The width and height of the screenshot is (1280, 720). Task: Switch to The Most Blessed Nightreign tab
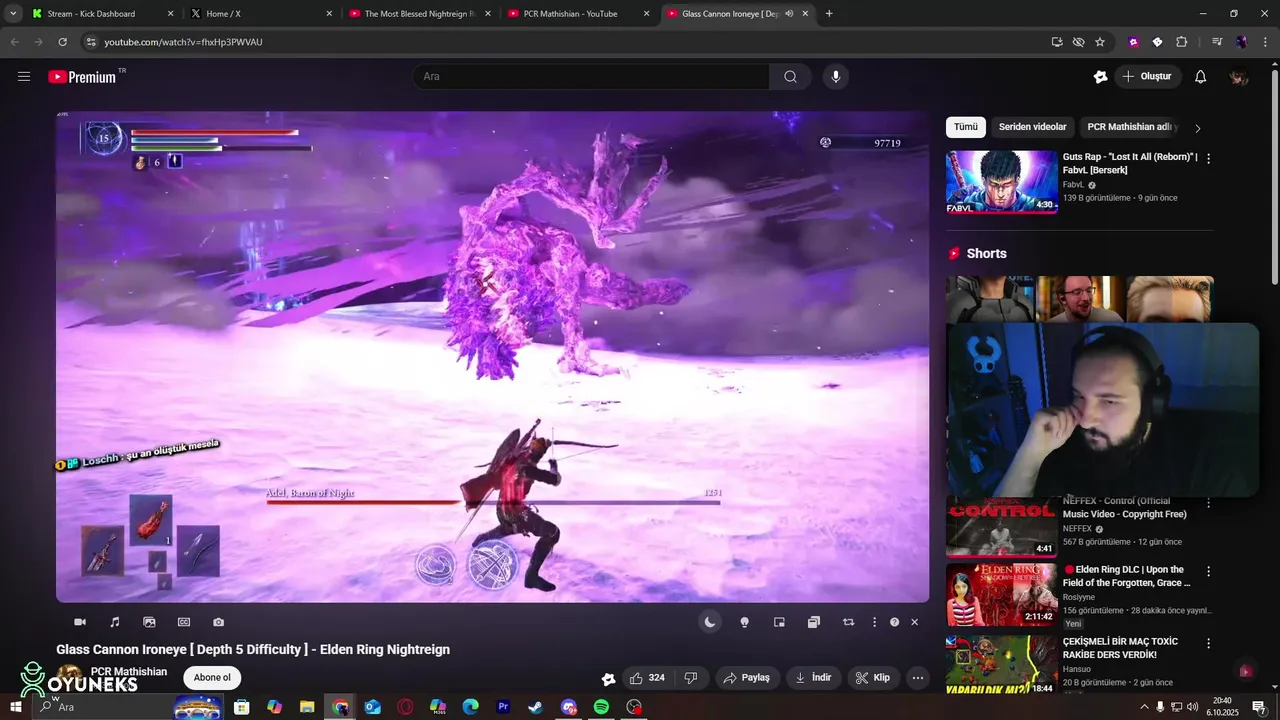419,14
